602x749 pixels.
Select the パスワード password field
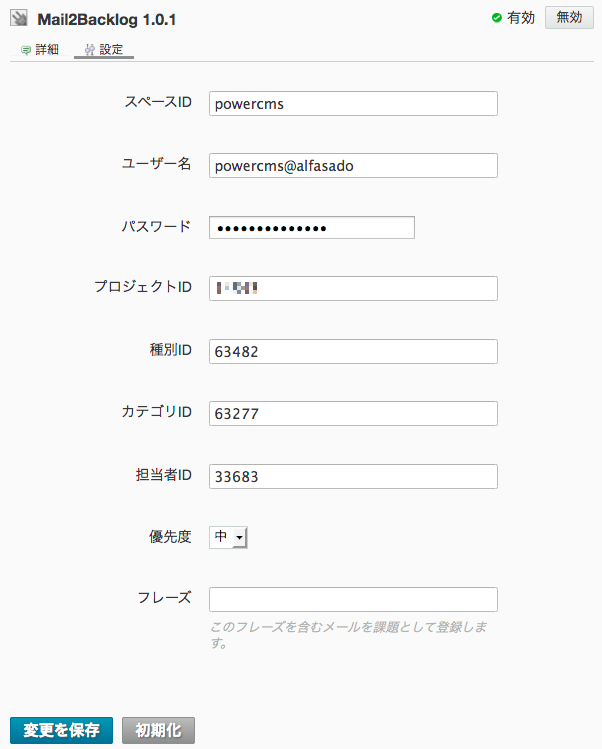click(312, 227)
